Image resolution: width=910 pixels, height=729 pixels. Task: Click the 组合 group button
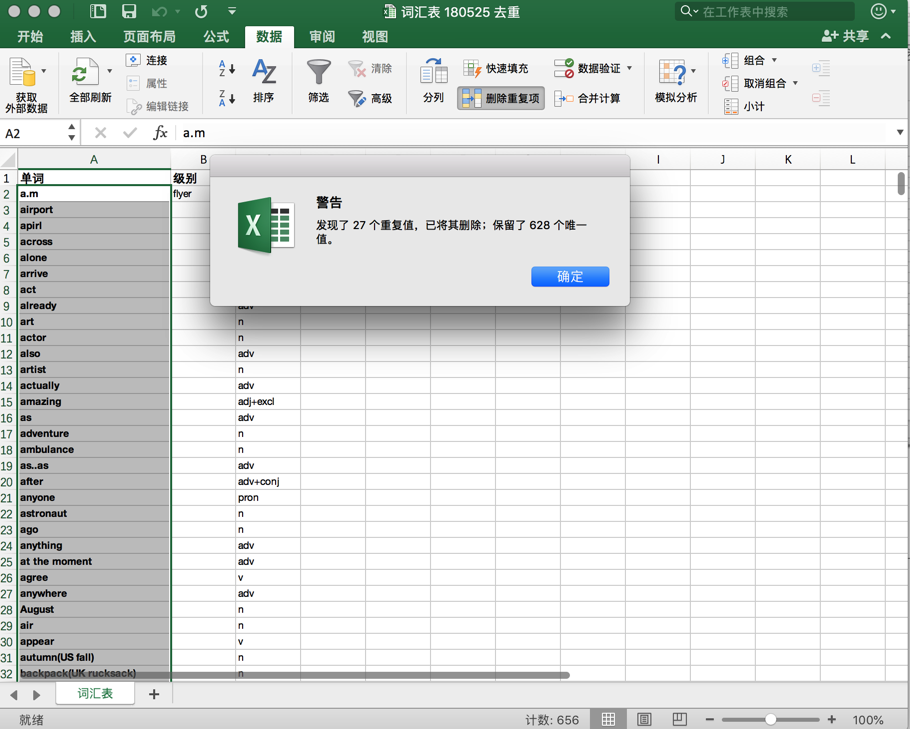pyautogui.click(x=743, y=60)
